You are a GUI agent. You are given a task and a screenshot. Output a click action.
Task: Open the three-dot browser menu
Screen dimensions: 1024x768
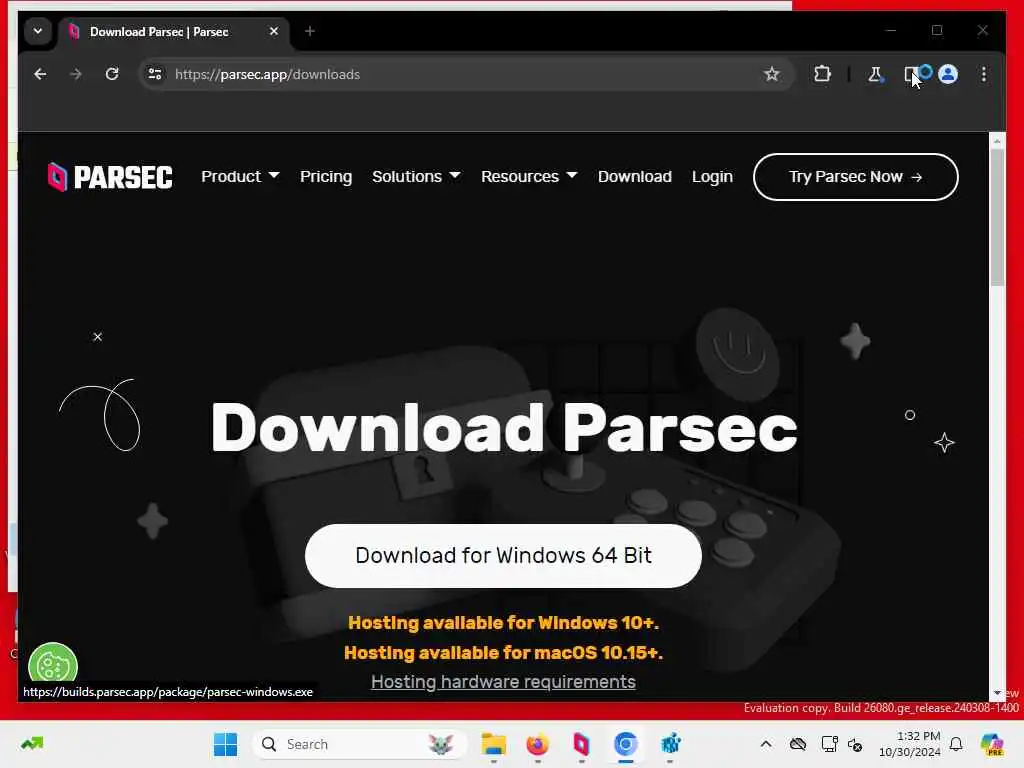[984, 74]
